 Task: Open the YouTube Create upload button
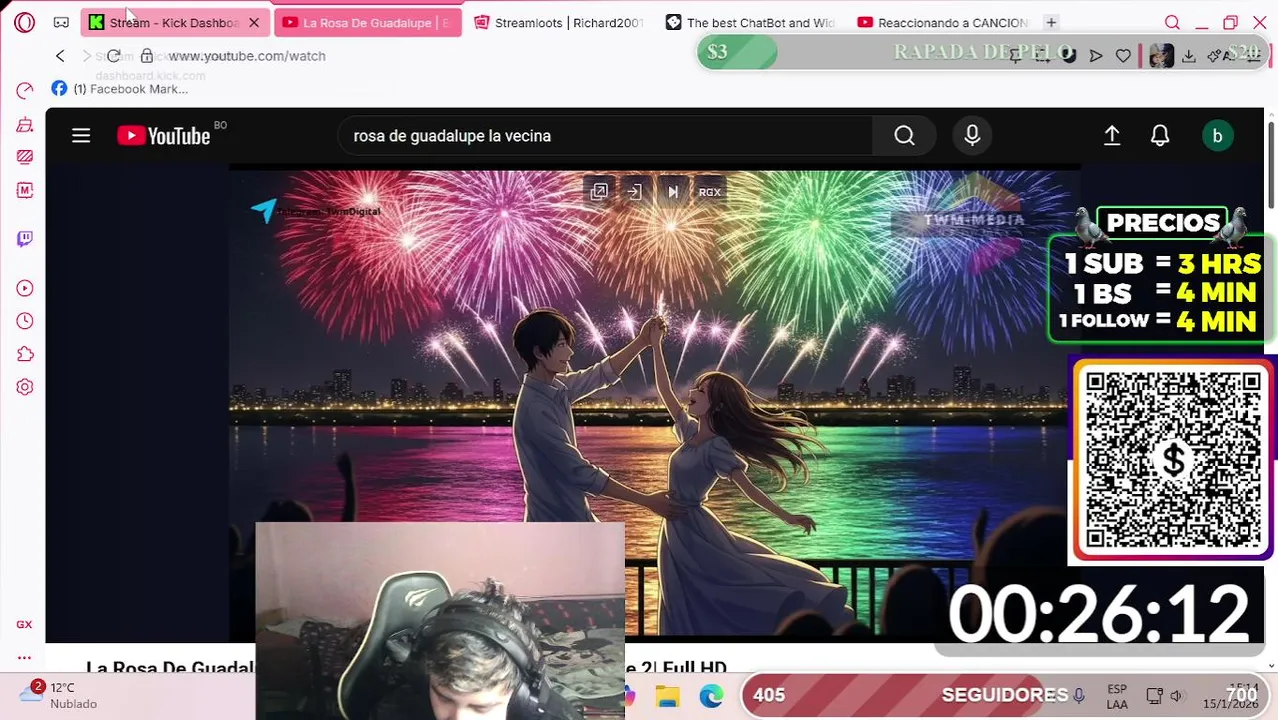click(x=1112, y=136)
